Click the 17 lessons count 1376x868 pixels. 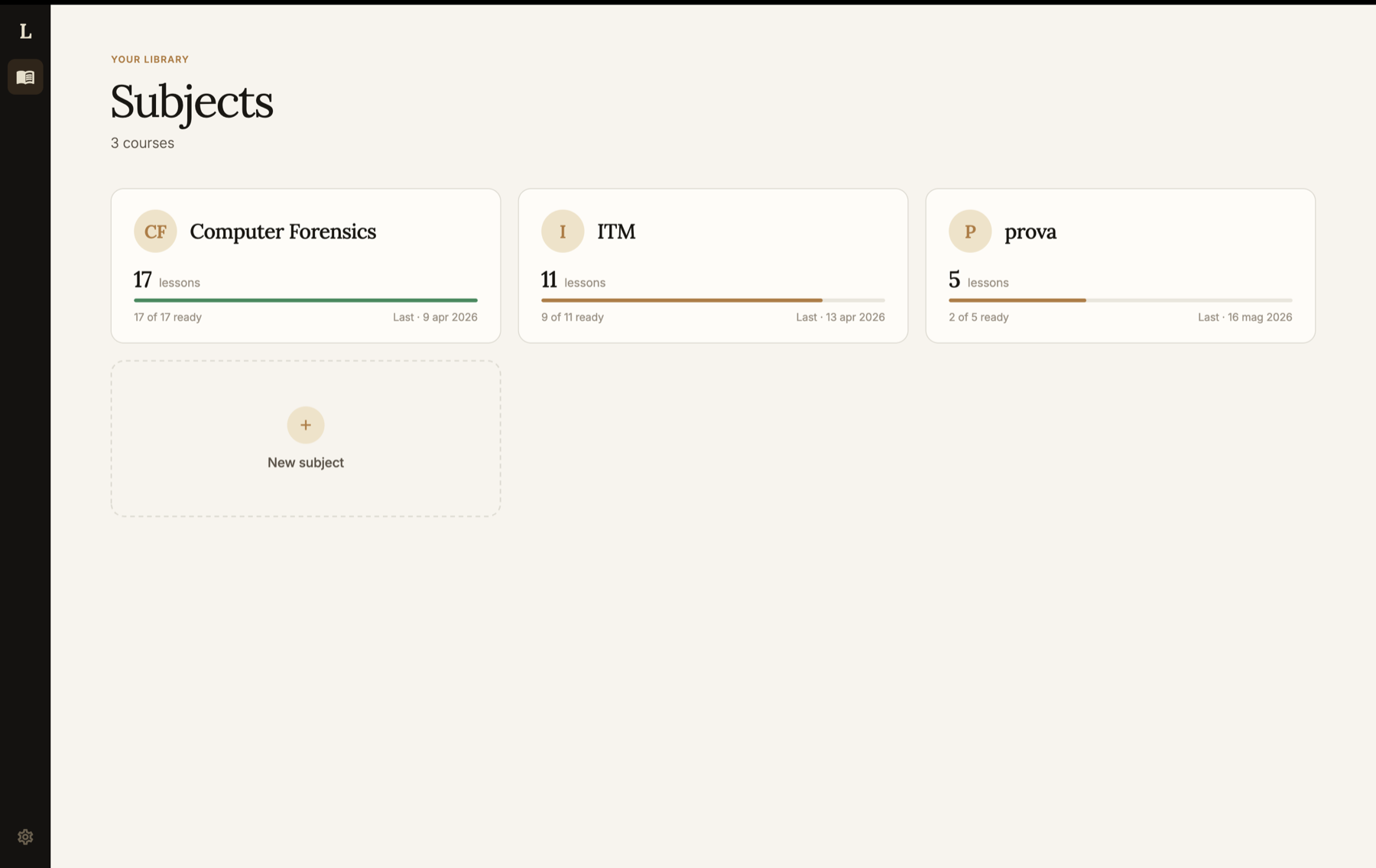pos(167,280)
